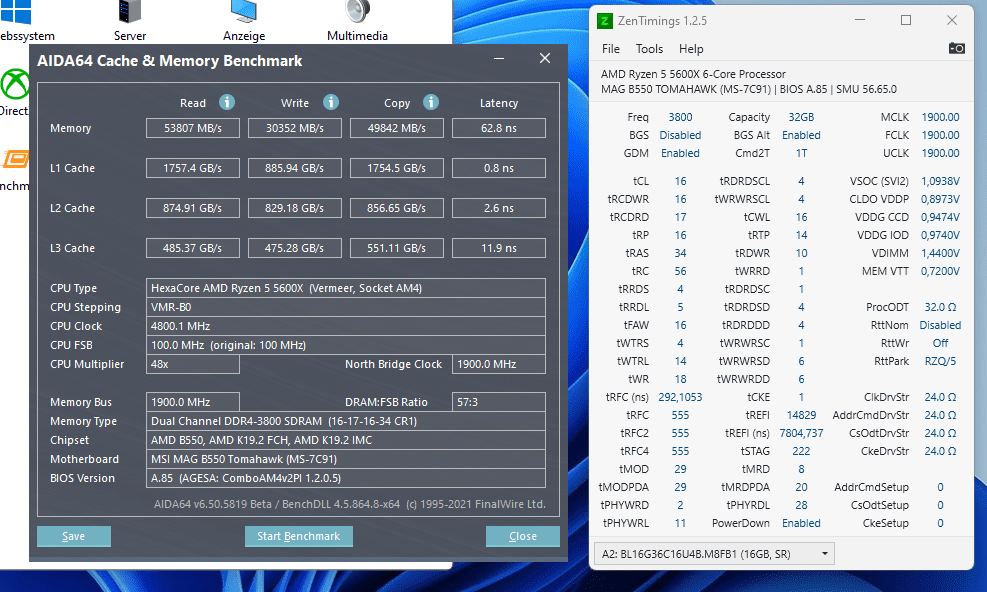Click the GDM Enabled value
The height and width of the screenshot is (592, 987).
click(680, 153)
